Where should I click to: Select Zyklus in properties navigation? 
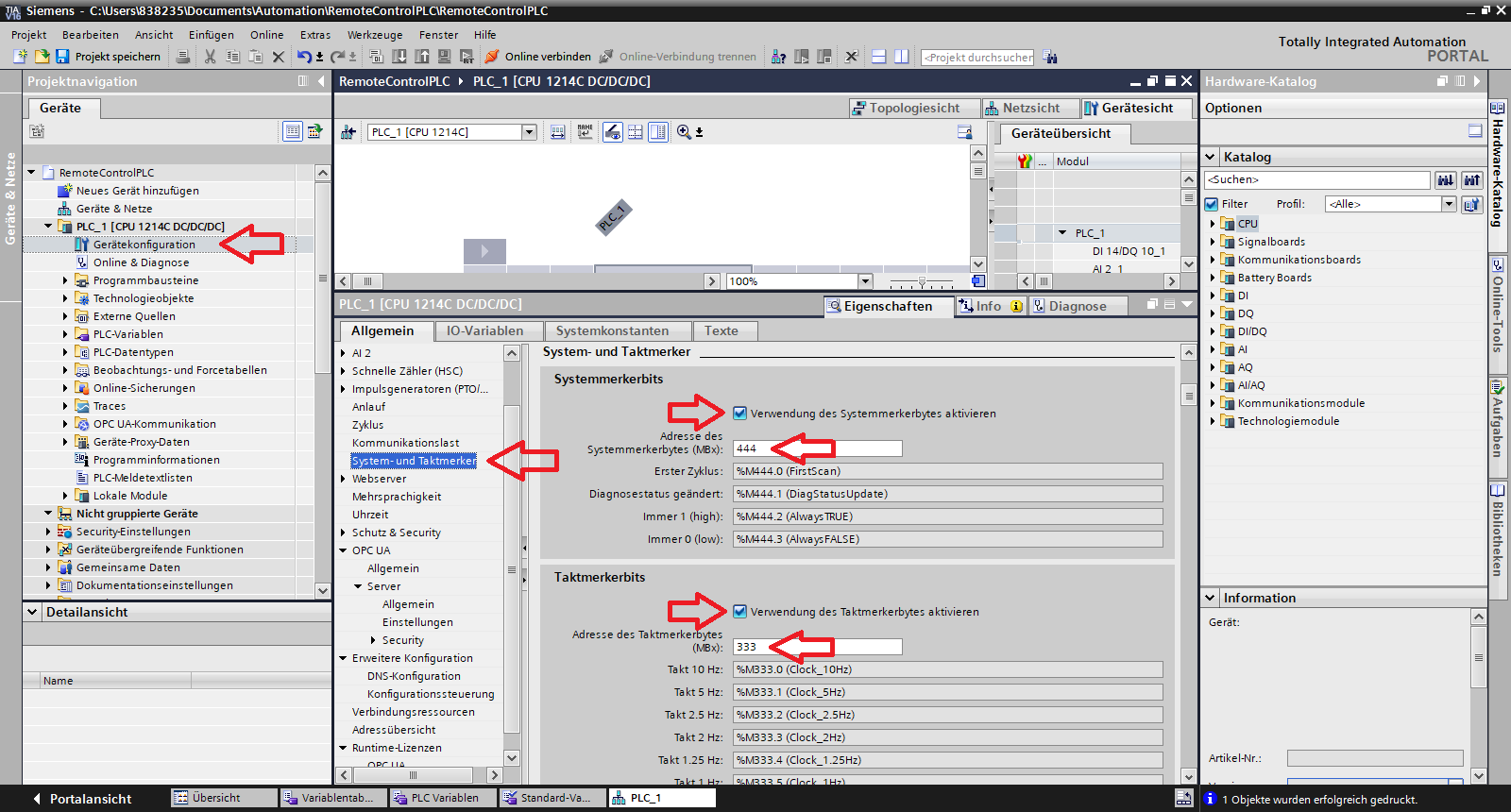coord(367,425)
